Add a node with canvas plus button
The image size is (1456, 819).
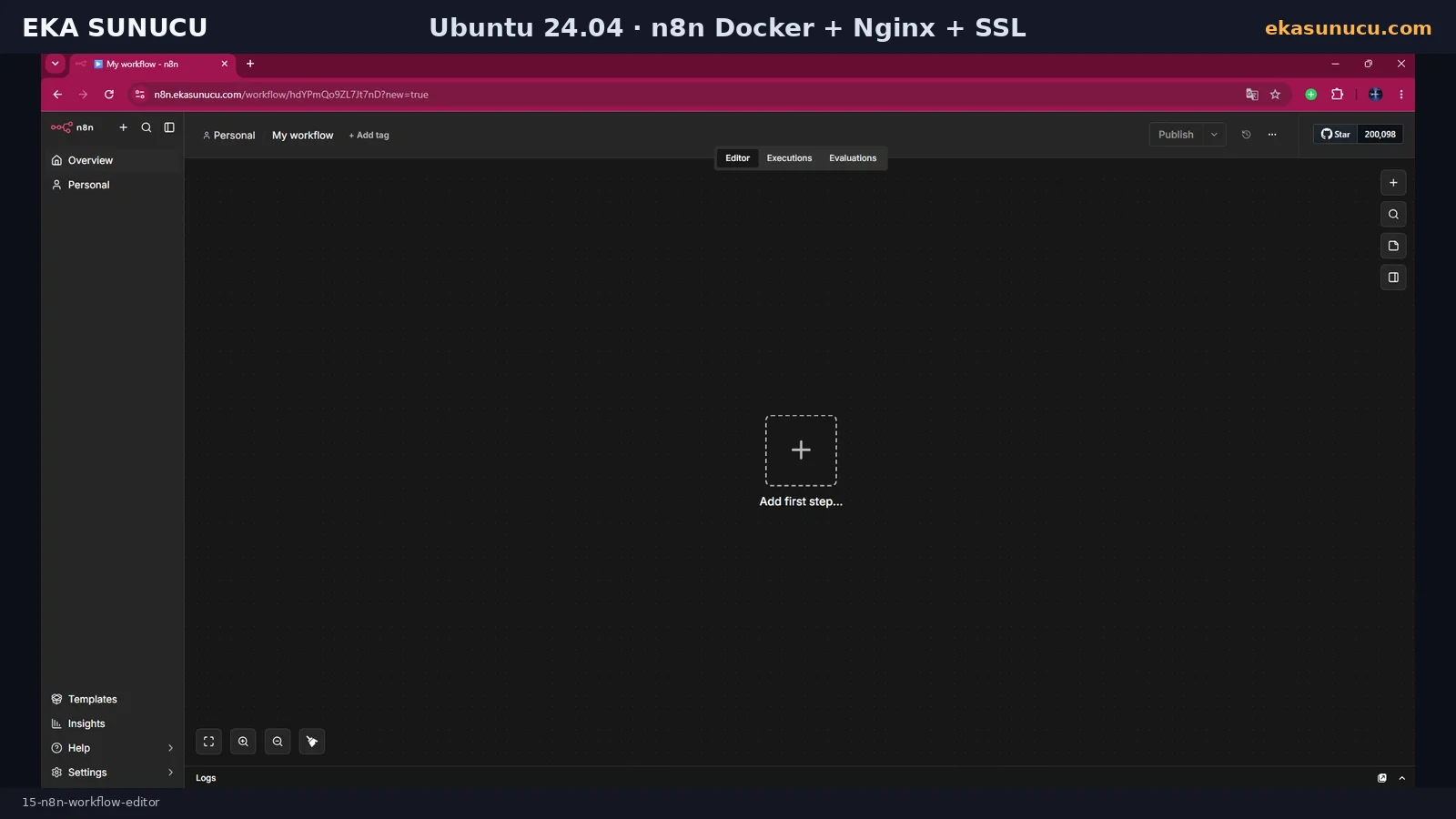(1393, 183)
